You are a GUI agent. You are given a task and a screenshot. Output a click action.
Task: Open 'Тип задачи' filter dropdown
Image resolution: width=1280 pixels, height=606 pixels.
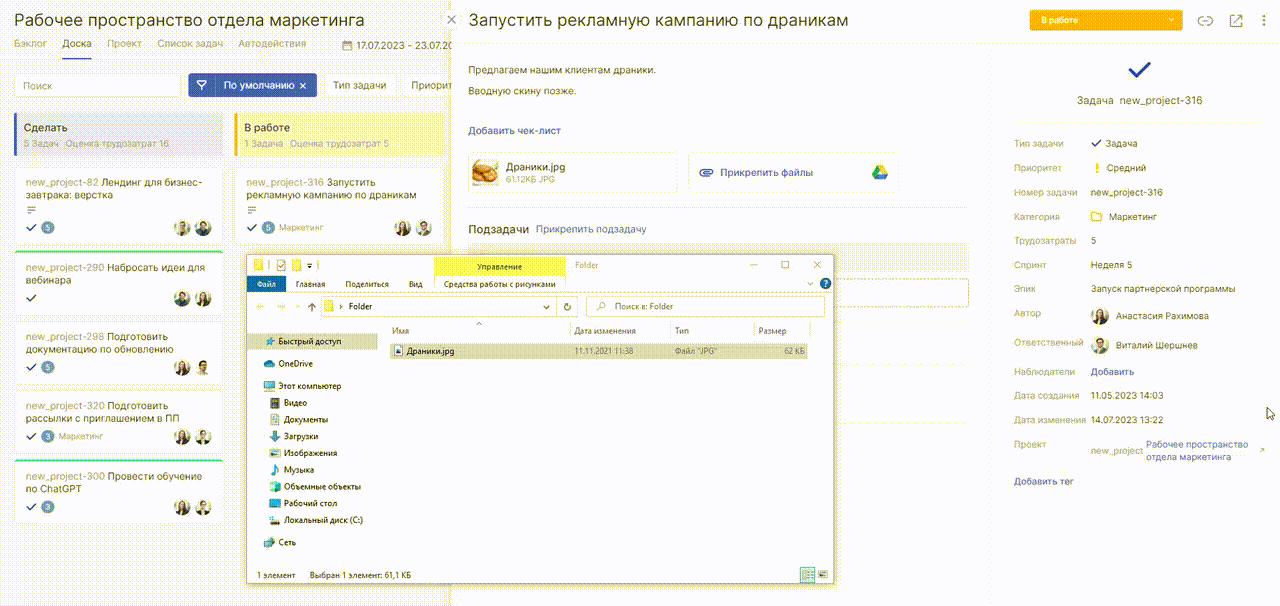point(360,86)
